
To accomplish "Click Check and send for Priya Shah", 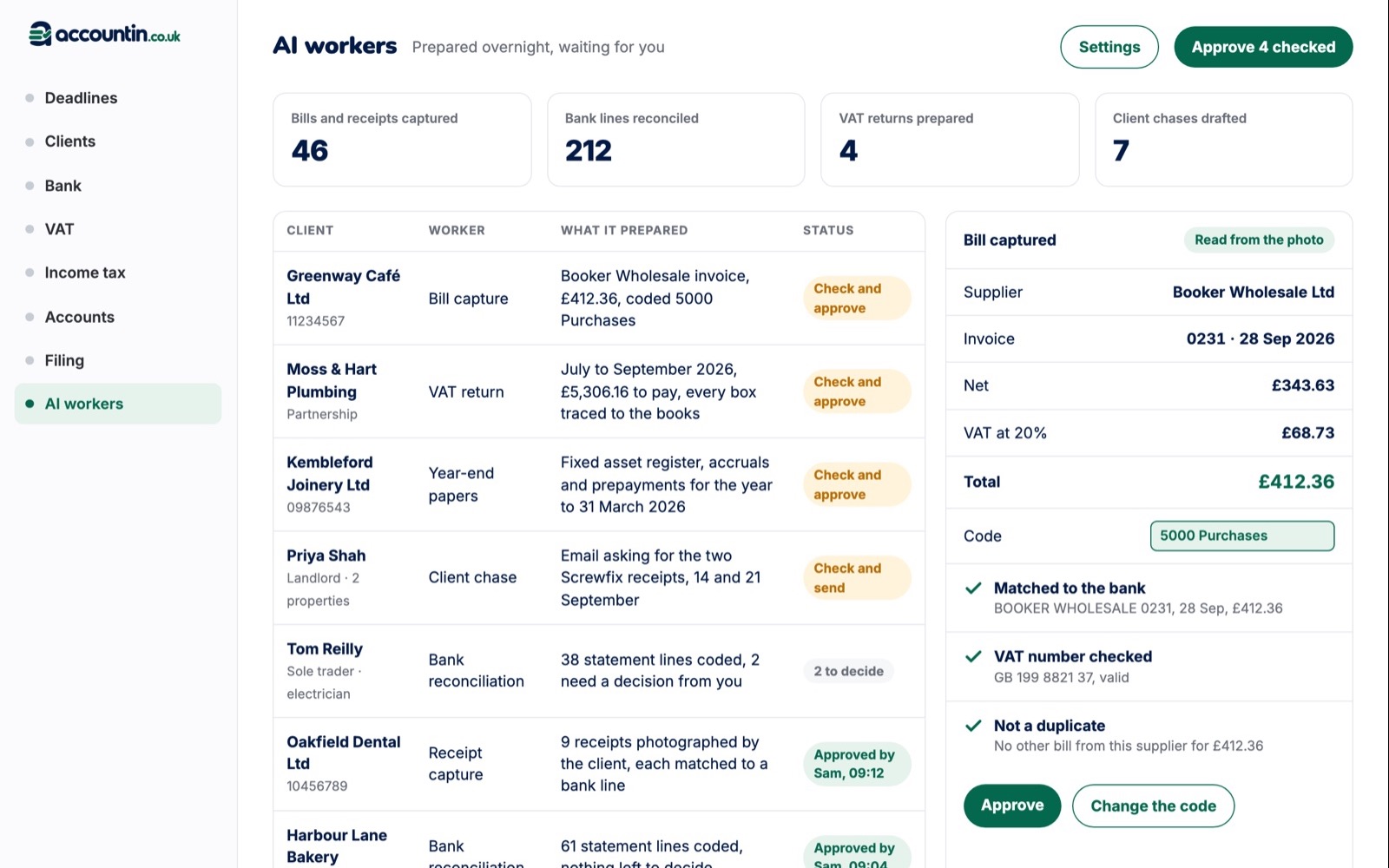I will pos(857,578).
